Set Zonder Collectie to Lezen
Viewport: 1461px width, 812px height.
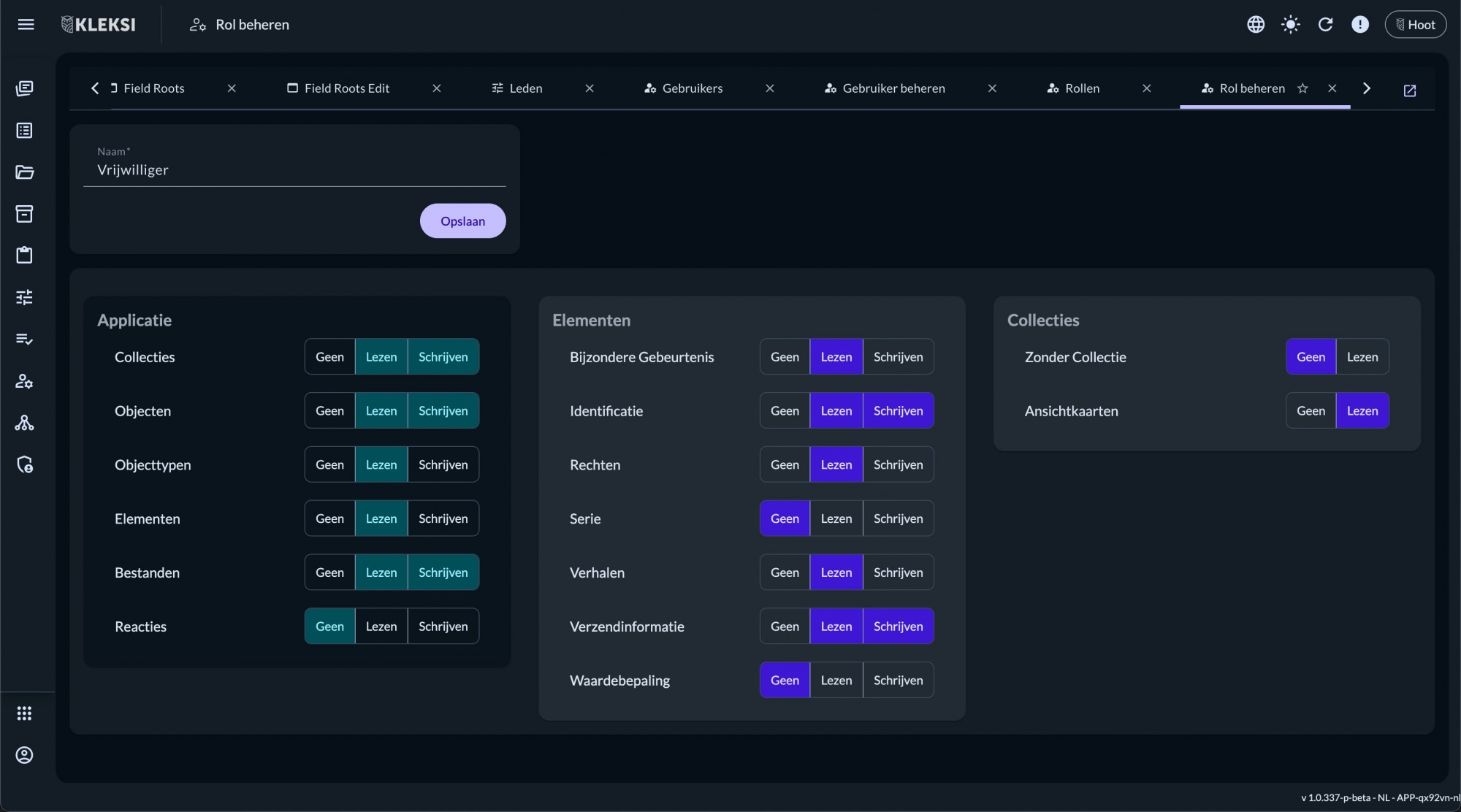1362,357
